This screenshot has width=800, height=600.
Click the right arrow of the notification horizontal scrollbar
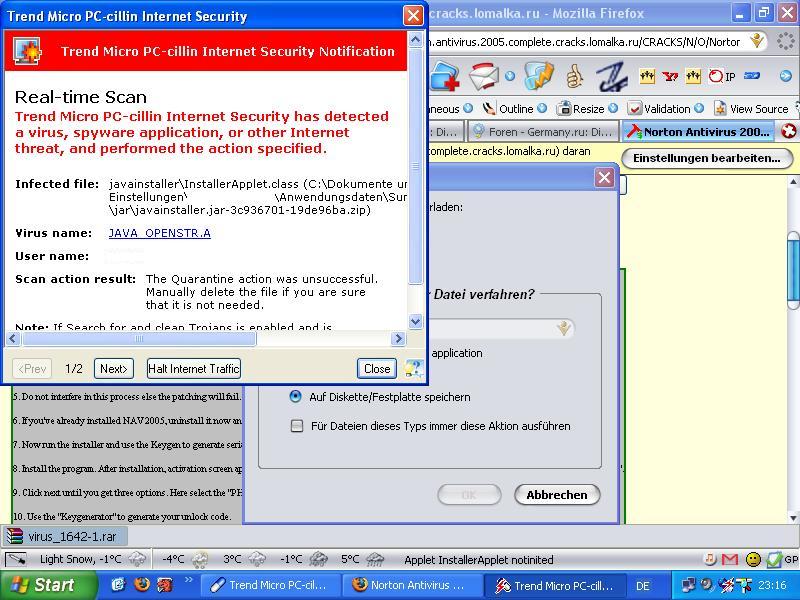pos(398,338)
